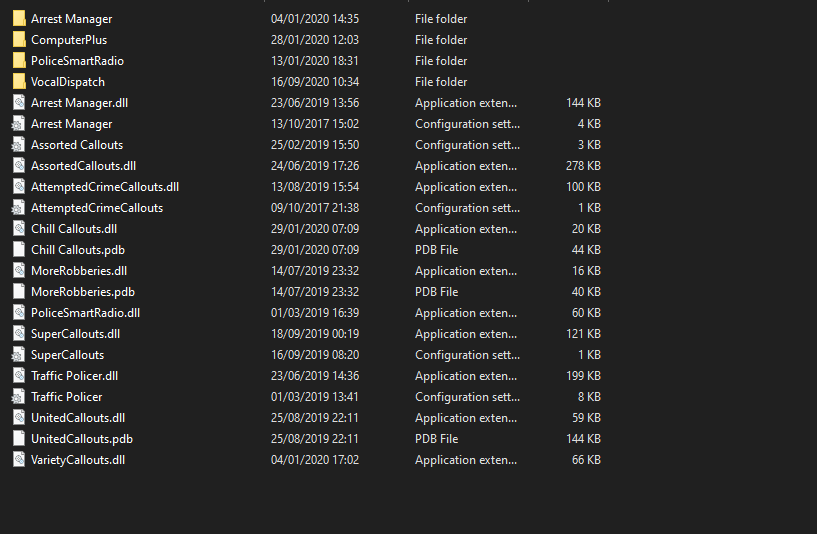Click the MoreRobberies.dll file name
The image size is (817, 534).
click(79, 271)
